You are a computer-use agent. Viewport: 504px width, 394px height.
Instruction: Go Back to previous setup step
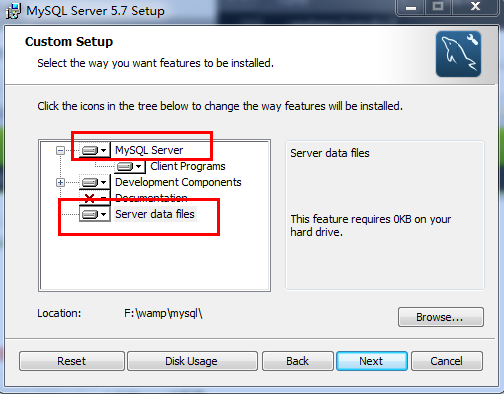(298, 361)
